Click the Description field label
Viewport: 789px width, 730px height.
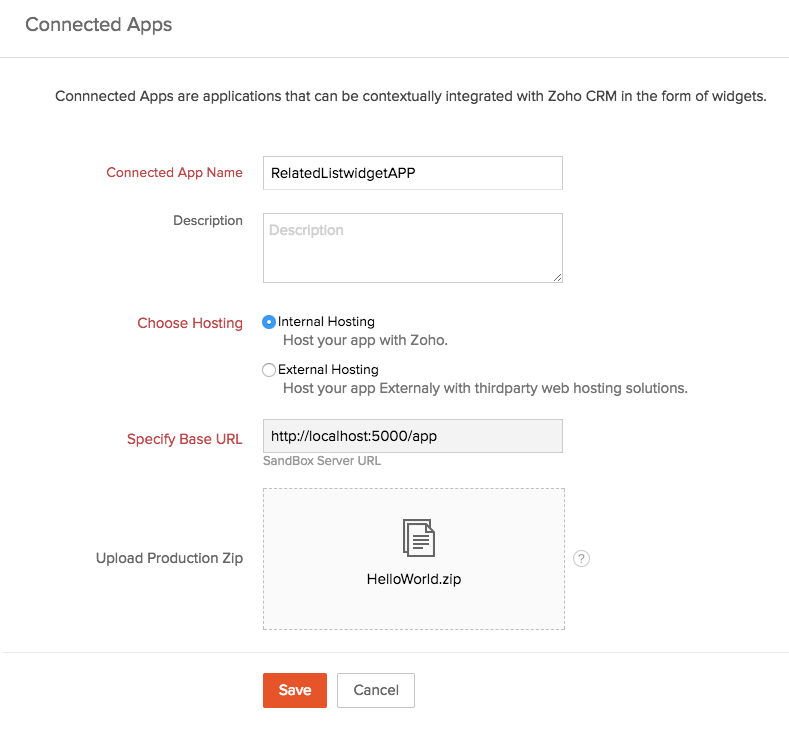pyautogui.click(x=207, y=221)
